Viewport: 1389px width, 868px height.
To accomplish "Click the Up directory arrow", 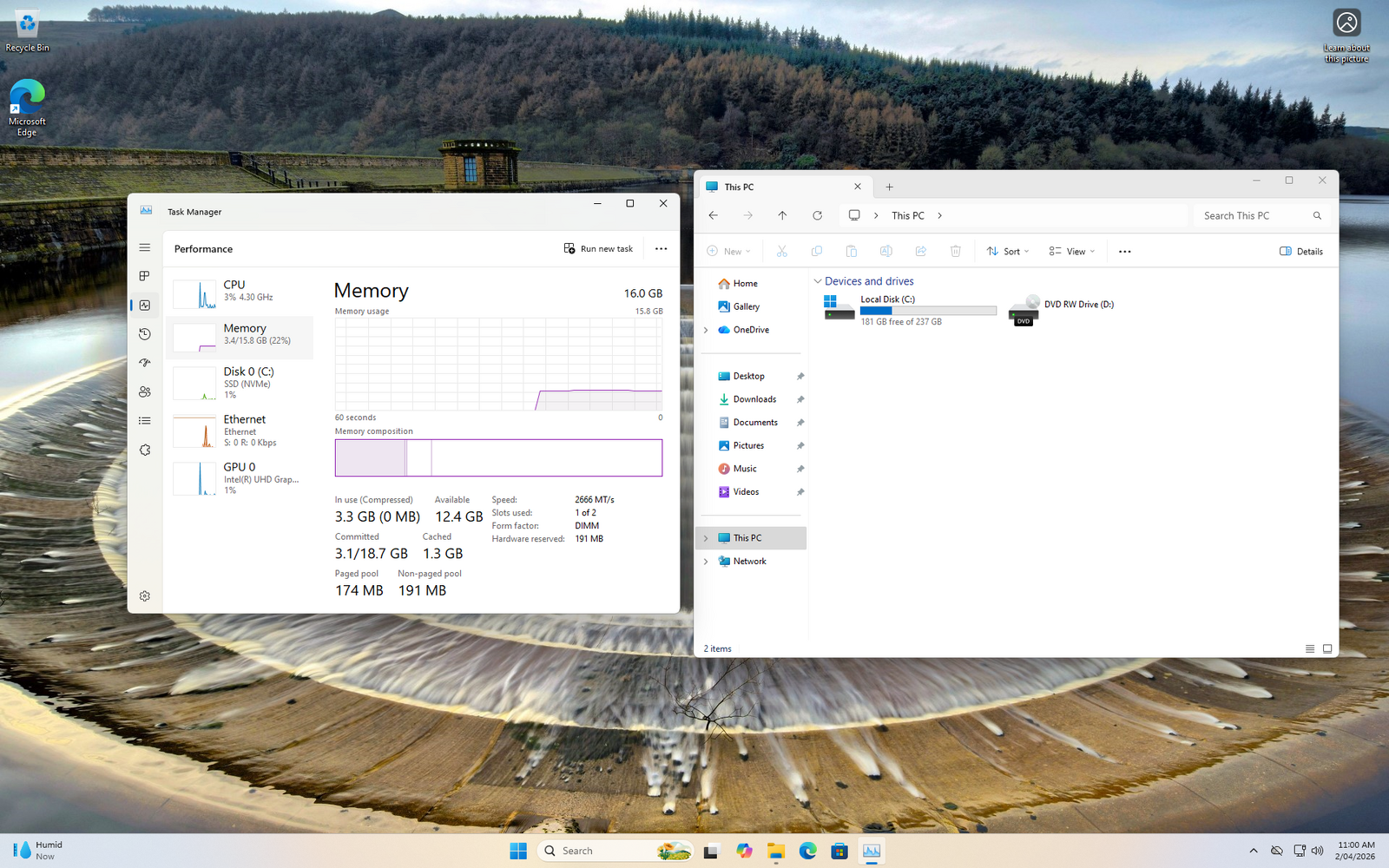I will click(x=782, y=215).
